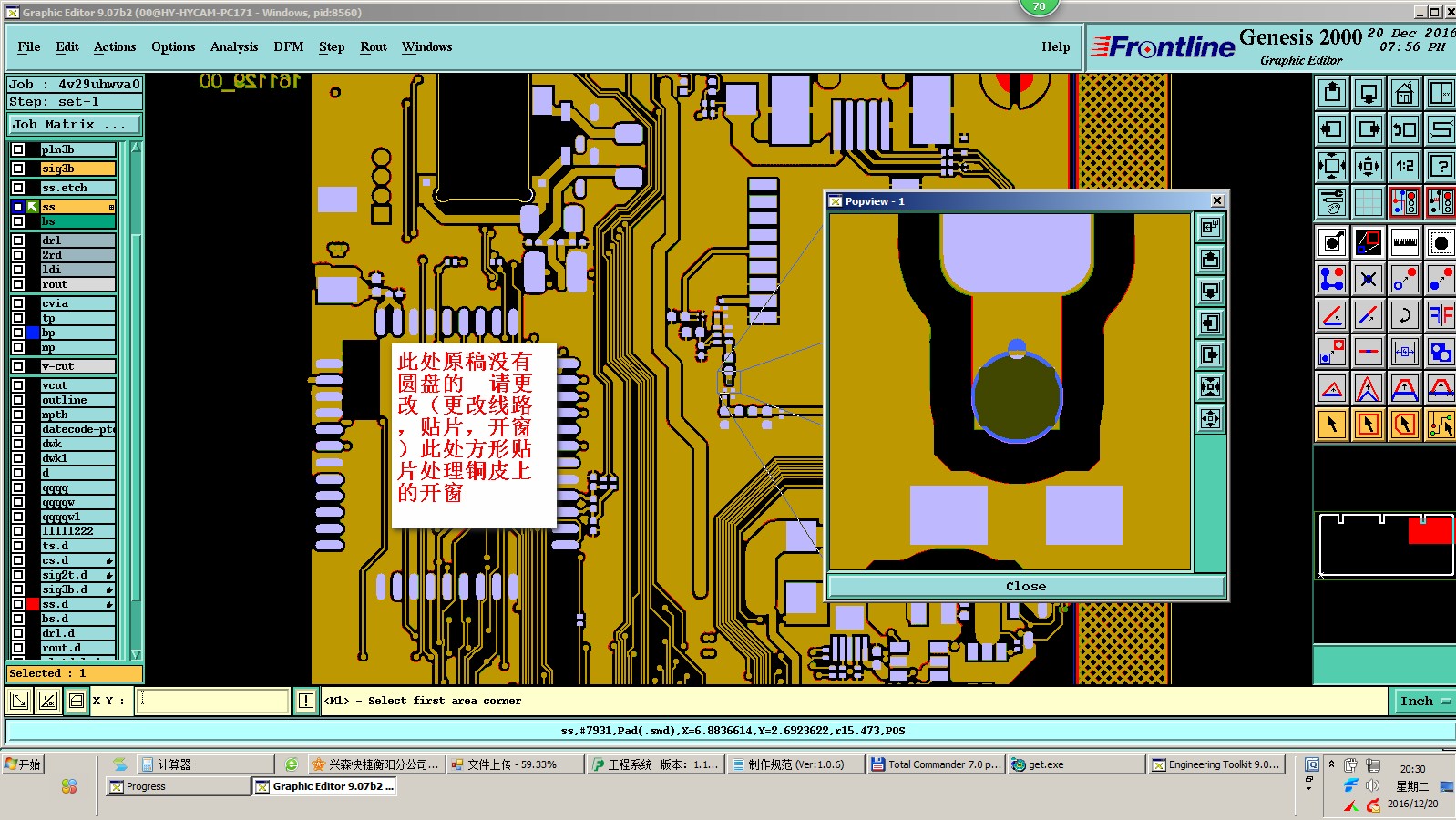
Task: Toggle display checkbox for ss.d layer
Action: tap(18, 604)
